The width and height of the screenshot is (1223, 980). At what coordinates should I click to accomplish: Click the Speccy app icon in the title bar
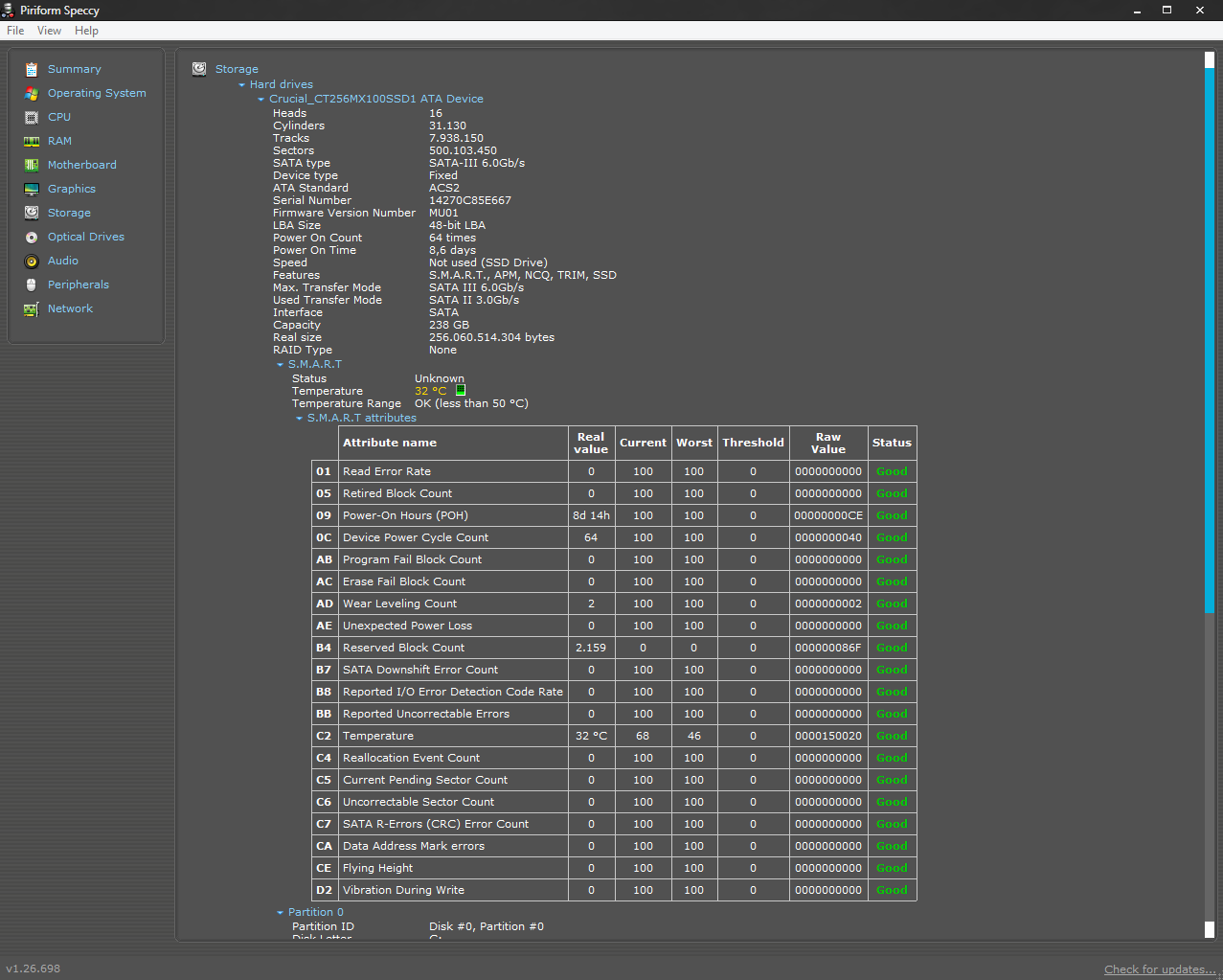click(9, 10)
